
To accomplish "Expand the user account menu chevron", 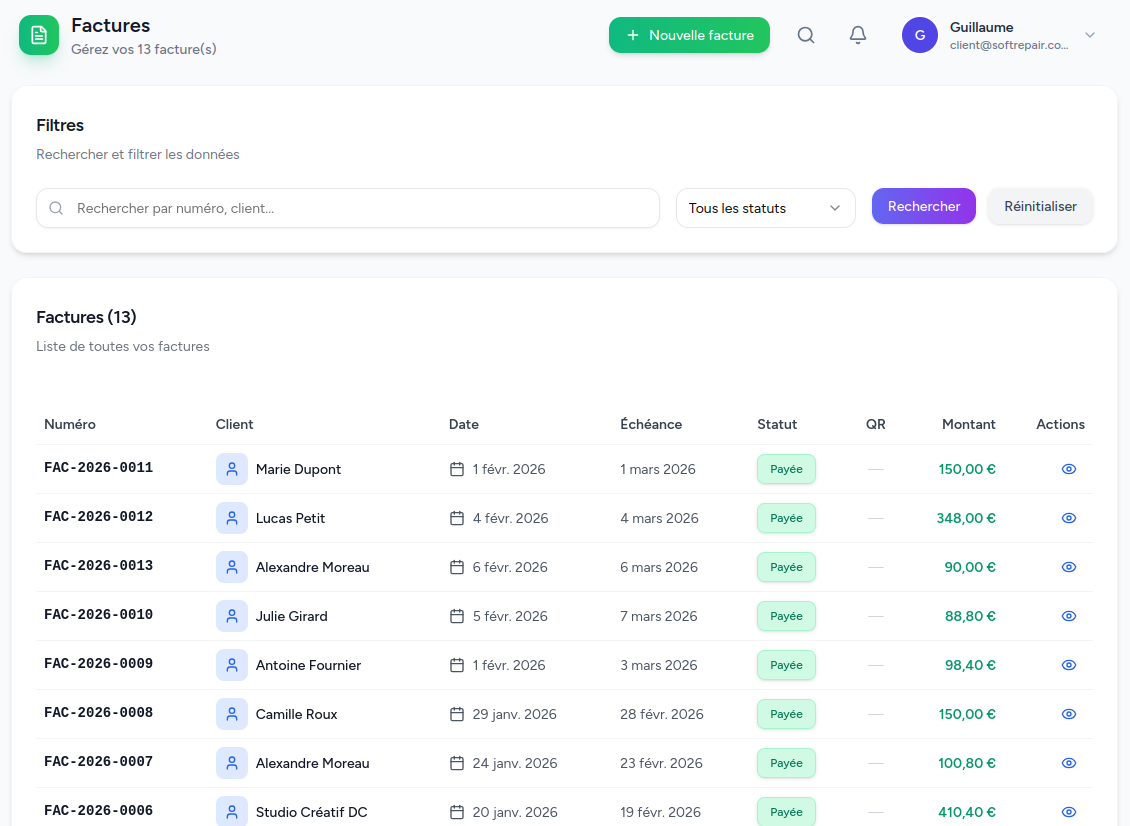I will click(1090, 35).
